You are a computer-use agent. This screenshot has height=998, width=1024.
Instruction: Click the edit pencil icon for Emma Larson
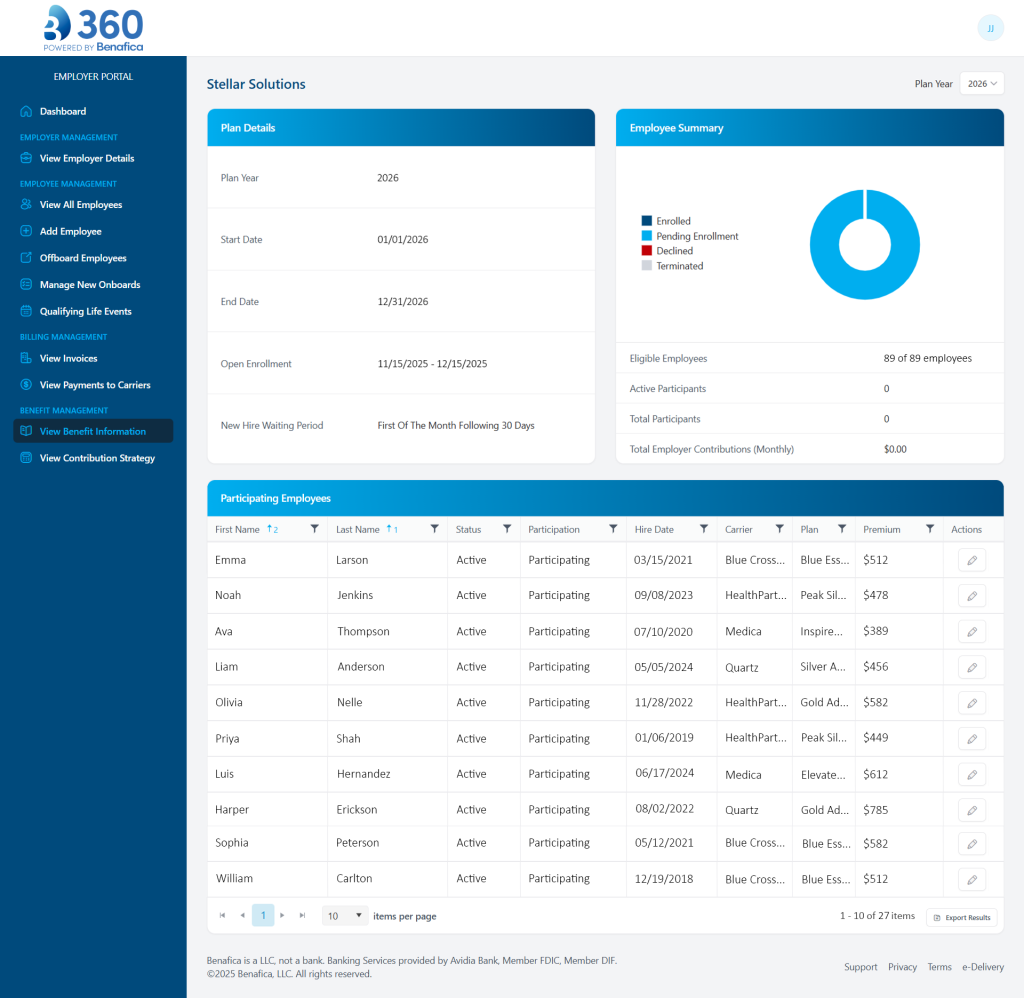(x=971, y=560)
